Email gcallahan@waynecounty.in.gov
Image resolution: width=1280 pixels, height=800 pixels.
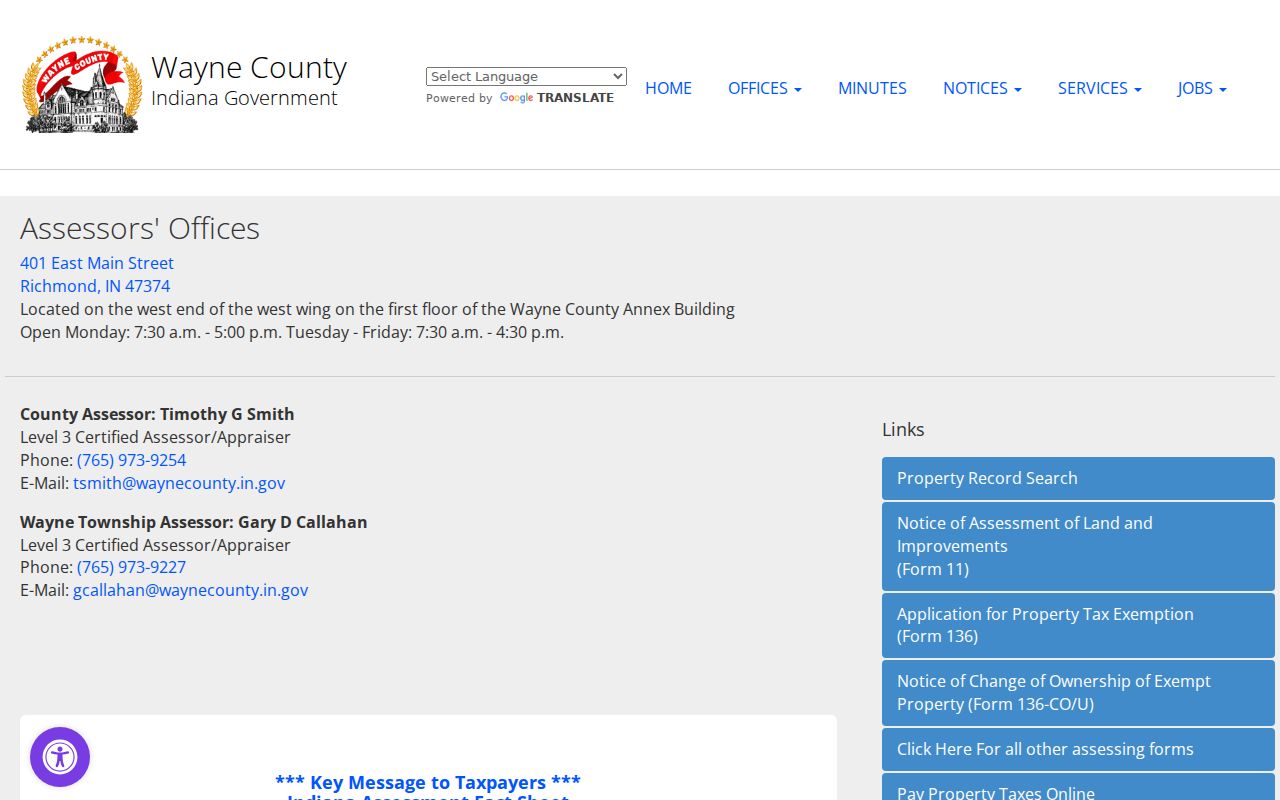[x=190, y=590]
